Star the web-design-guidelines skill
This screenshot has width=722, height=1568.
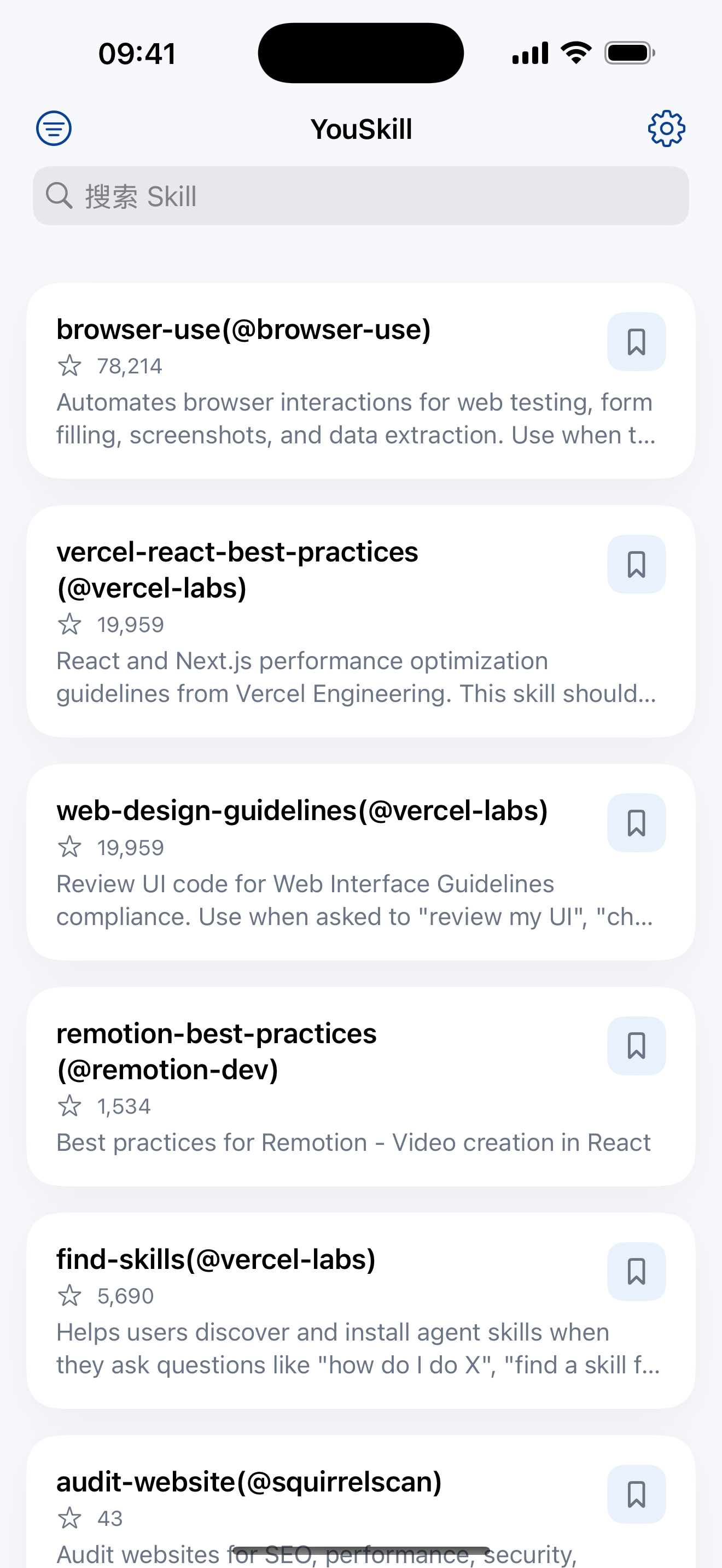tap(71, 846)
